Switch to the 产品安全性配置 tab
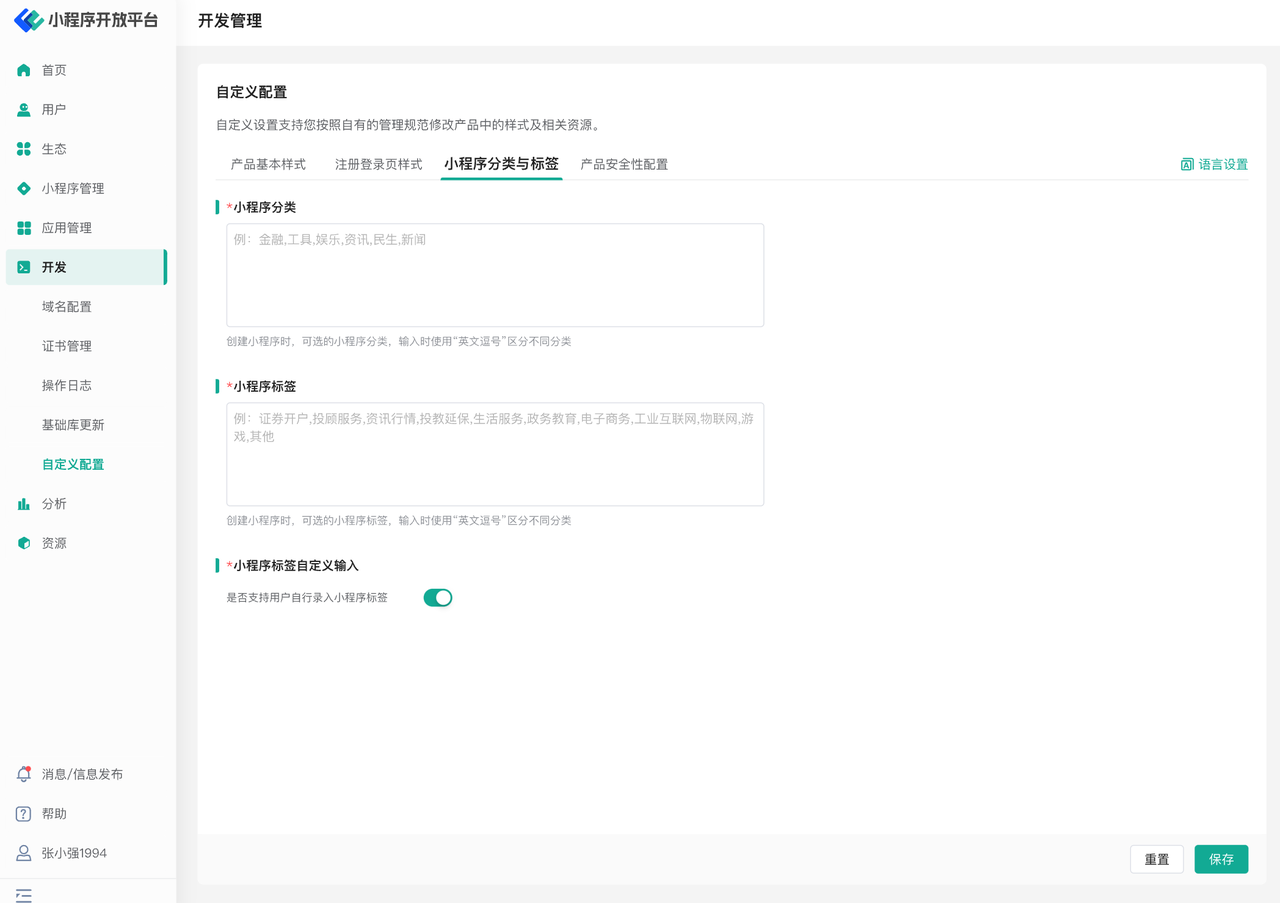 click(x=624, y=164)
